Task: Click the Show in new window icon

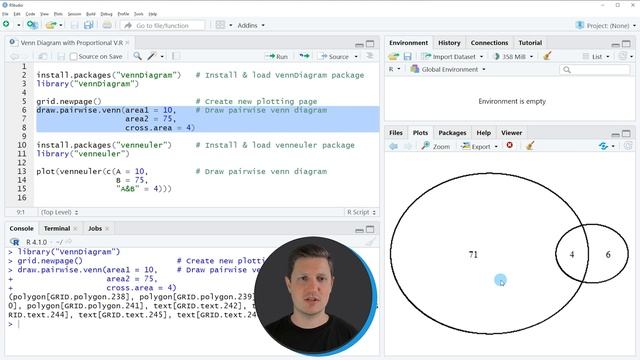Action: (42, 56)
